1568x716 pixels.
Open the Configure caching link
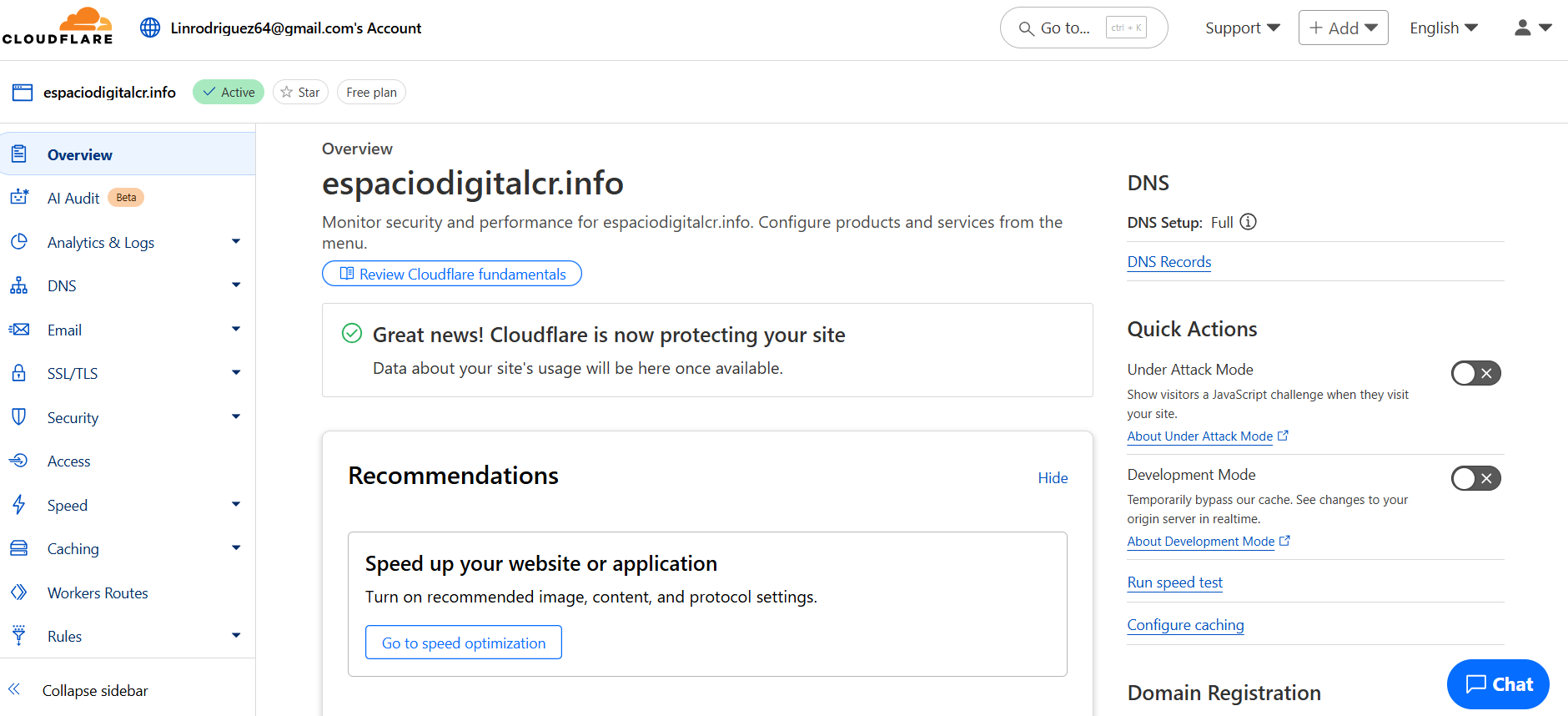1185,624
